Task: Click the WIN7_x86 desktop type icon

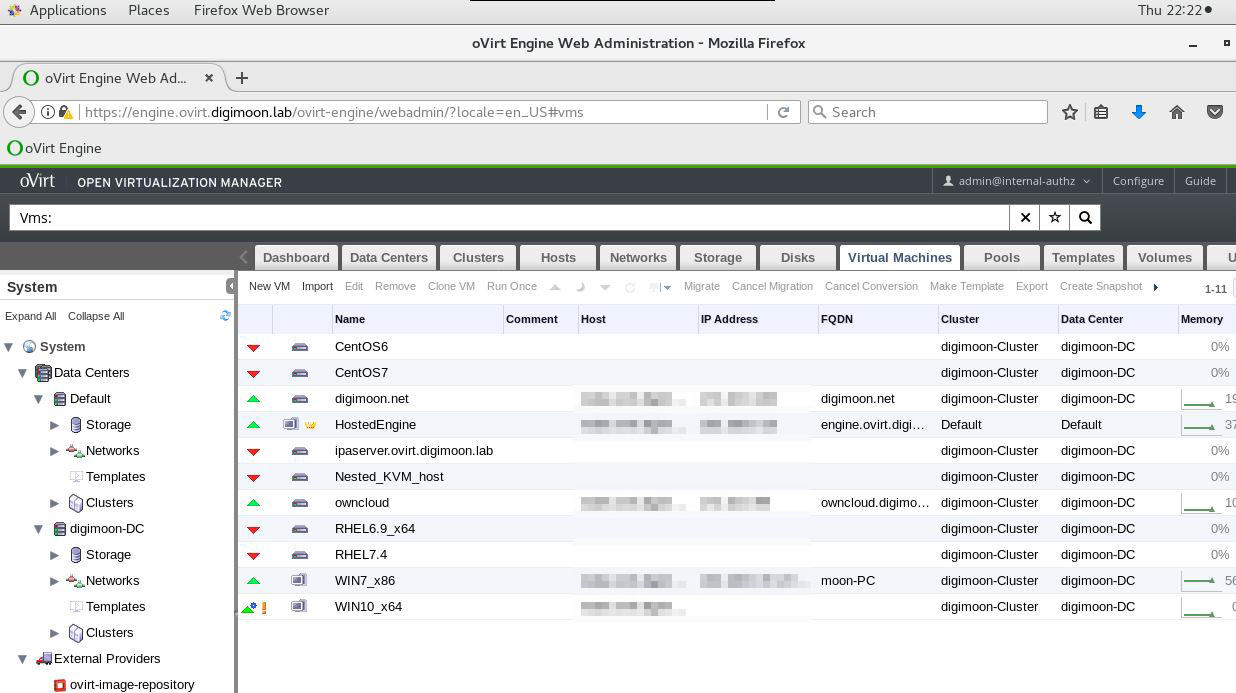Action: pos(299,580)
